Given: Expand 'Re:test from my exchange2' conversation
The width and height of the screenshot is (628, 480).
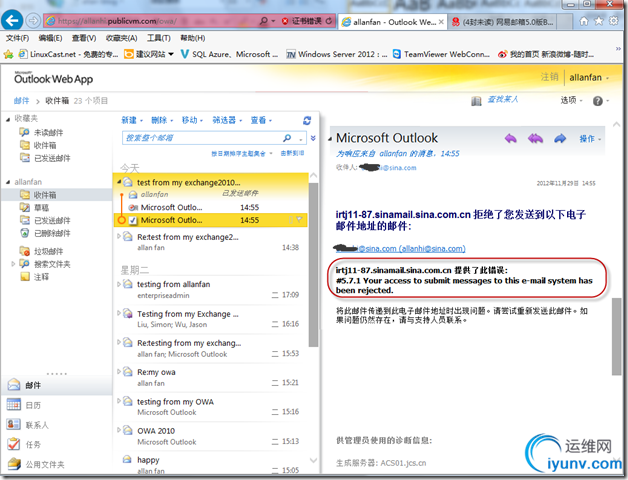Looking at the screenshot, I should [119, 236].
